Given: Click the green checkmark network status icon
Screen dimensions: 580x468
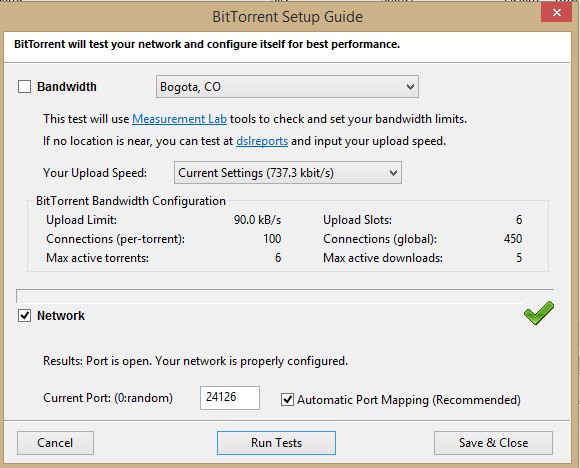Looking at the screenshot, I should (x=539, y=313).
